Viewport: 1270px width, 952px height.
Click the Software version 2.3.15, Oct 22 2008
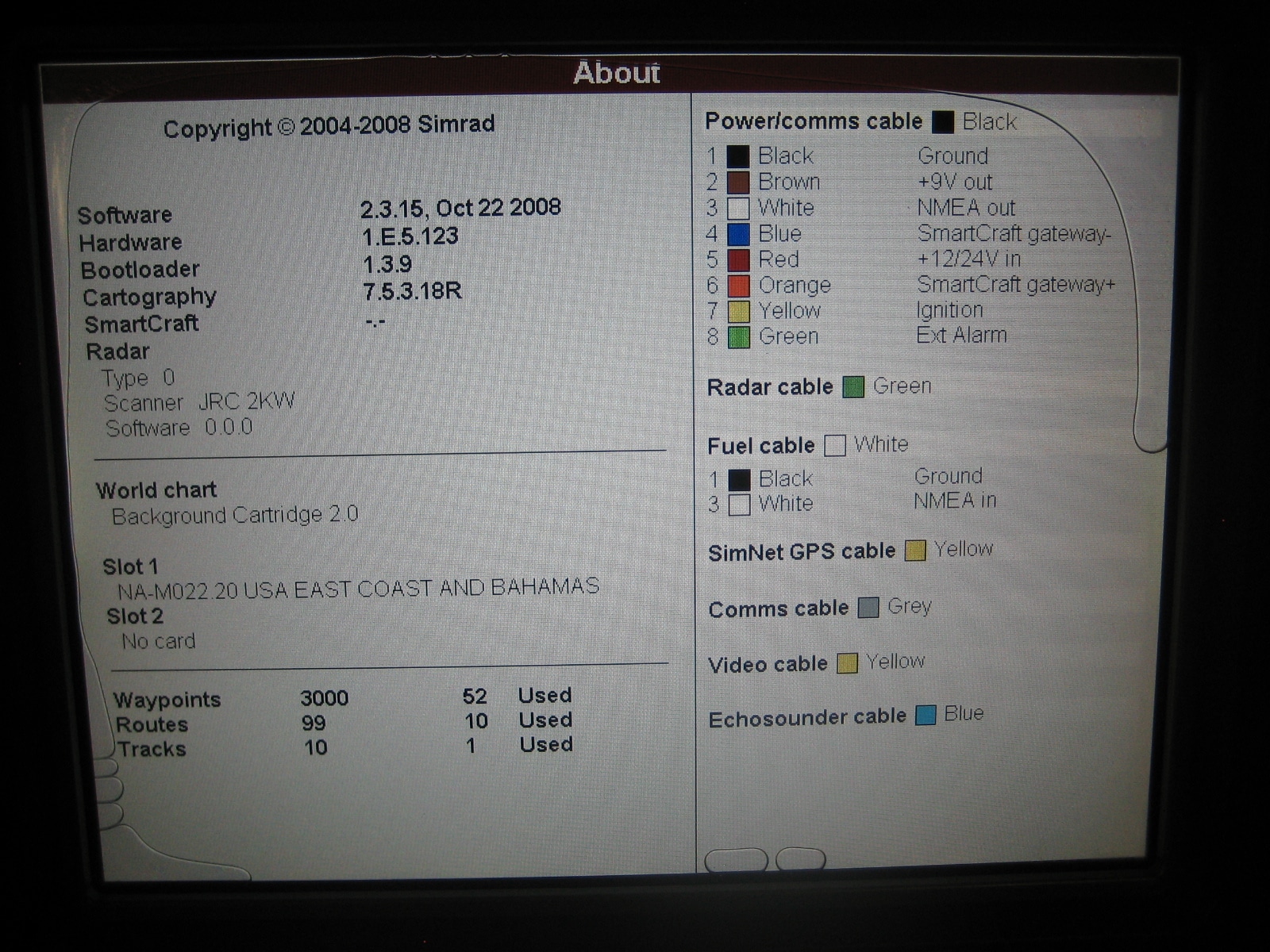click(x=460, y=208)
